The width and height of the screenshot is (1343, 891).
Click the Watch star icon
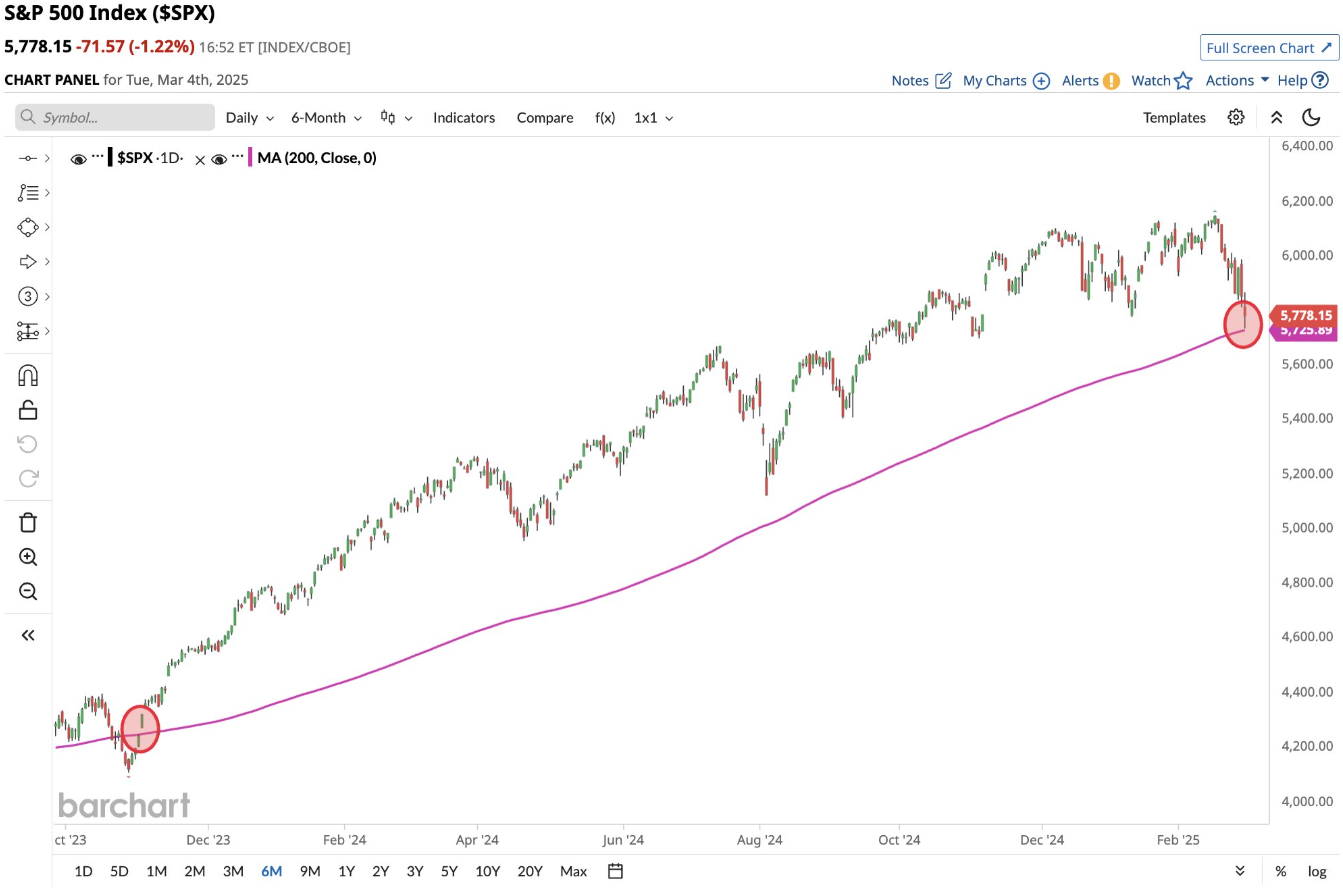coord(1183,81)
